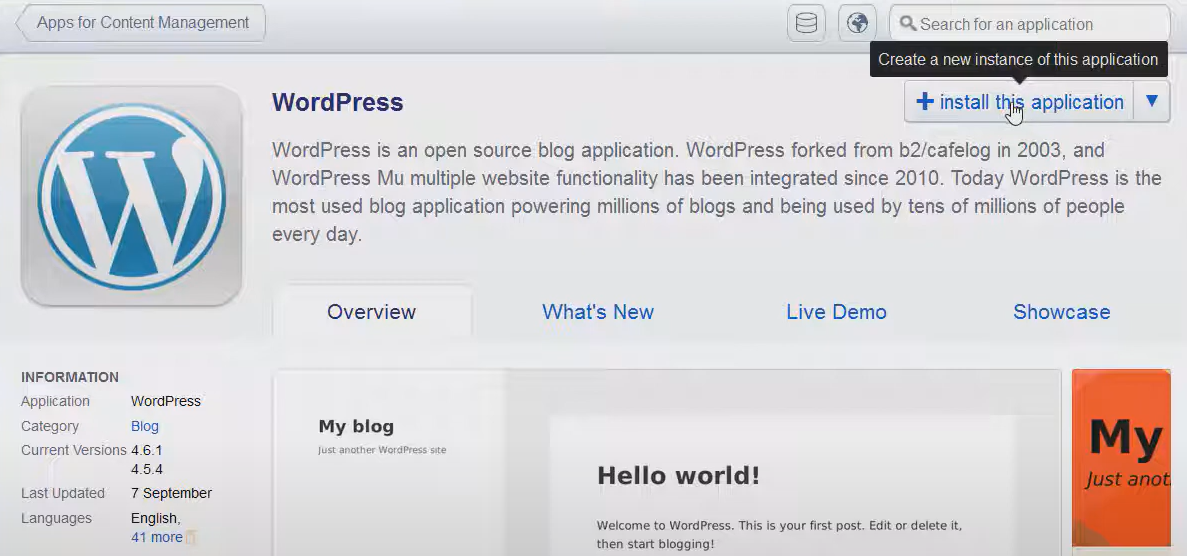
Task: Open the orange screenshot thumbnail
Action: pyautogui.click(x=1122, y=458)
